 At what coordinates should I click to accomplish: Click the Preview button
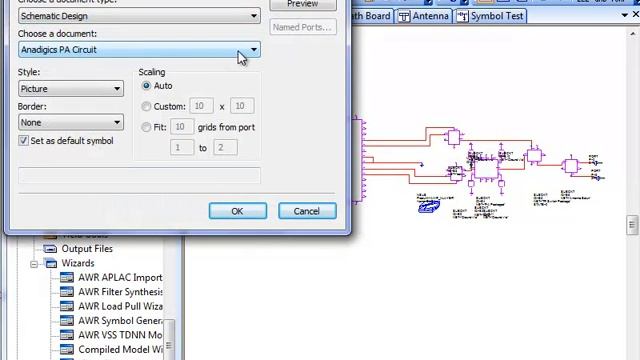pos(303,4)
